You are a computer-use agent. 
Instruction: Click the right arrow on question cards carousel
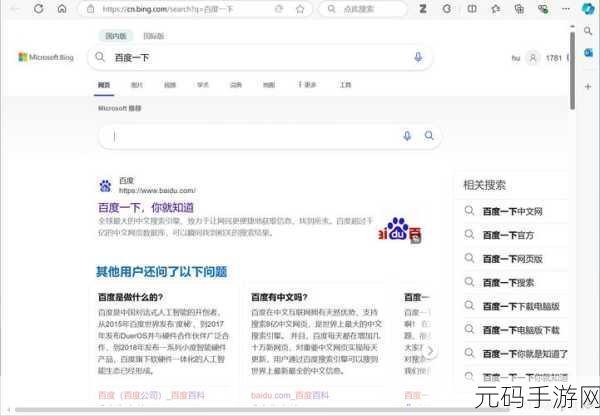[x=430, y=351]
